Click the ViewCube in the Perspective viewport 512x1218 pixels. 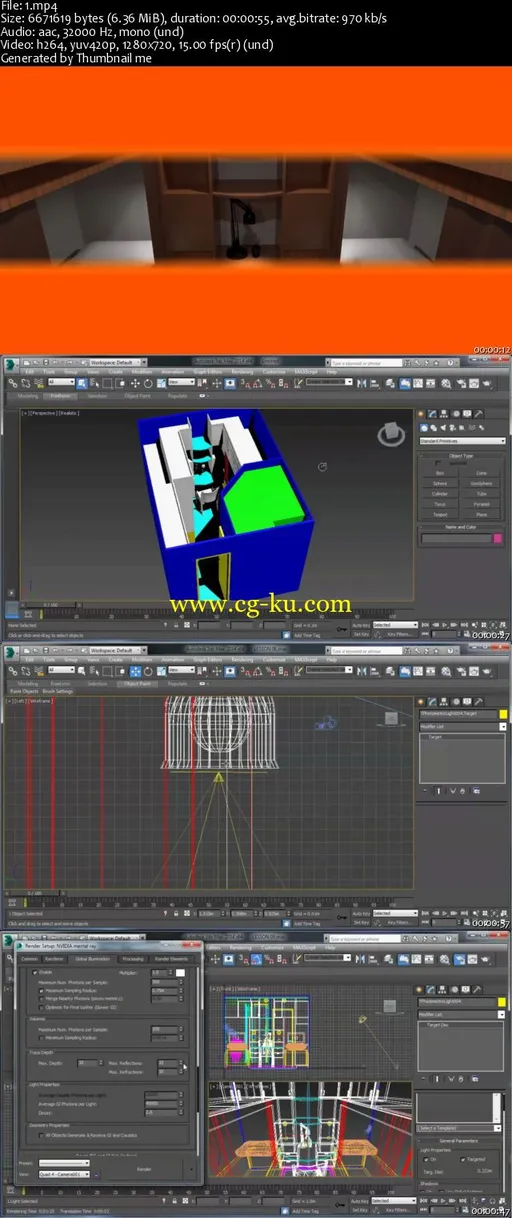[x=390, y=434]
